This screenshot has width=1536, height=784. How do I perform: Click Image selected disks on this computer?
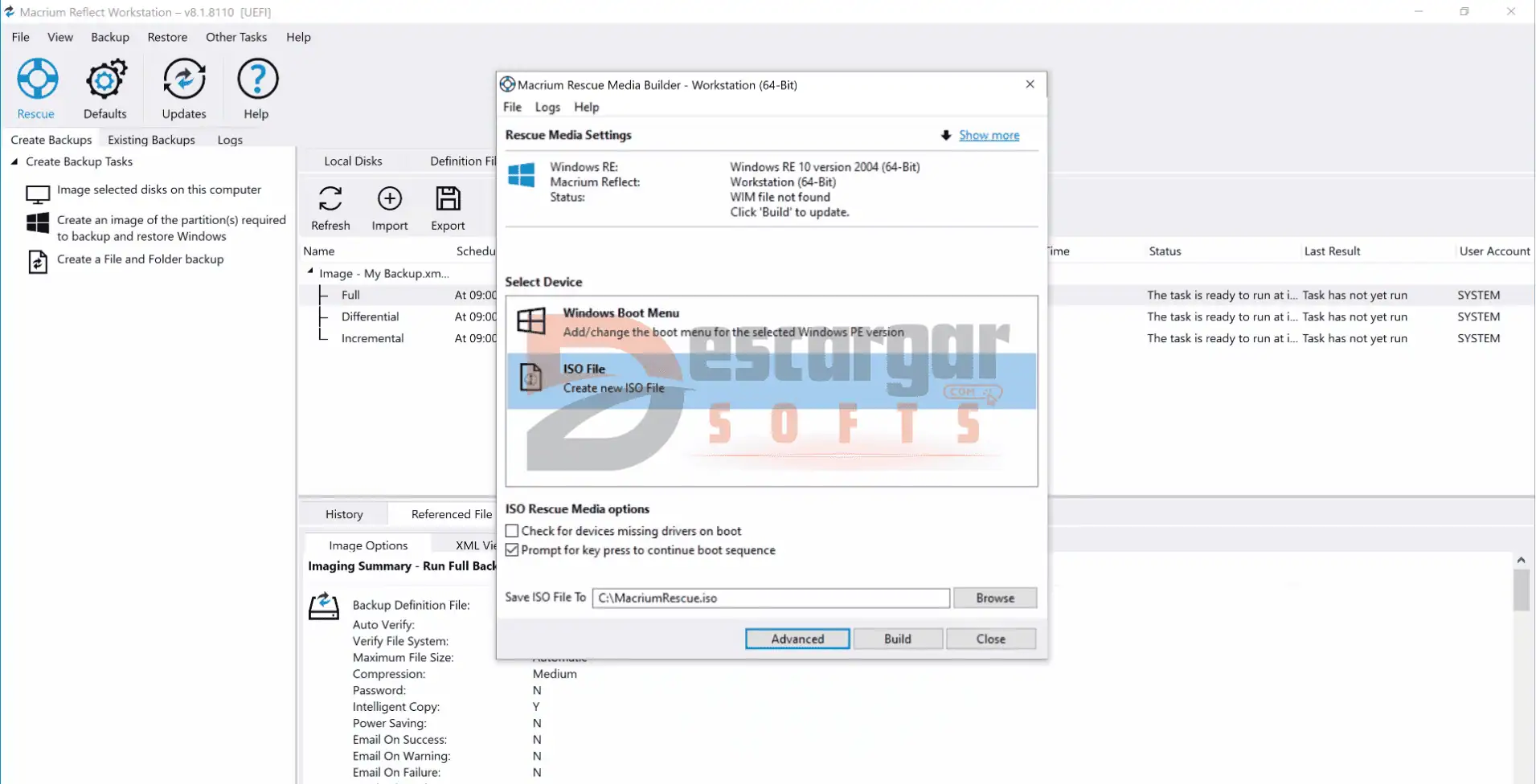coord(158,190)
